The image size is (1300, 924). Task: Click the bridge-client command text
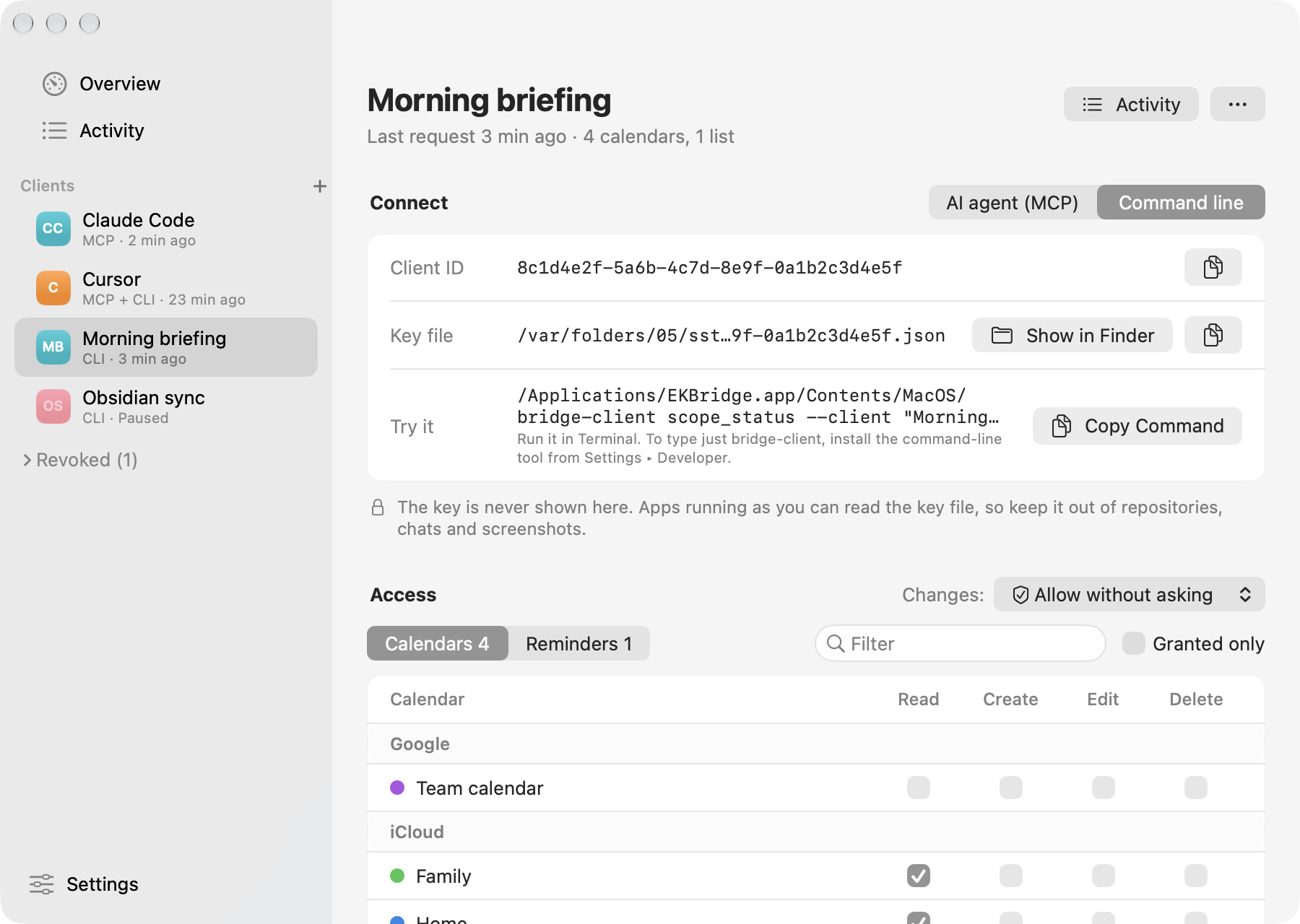tap(758, 406)
